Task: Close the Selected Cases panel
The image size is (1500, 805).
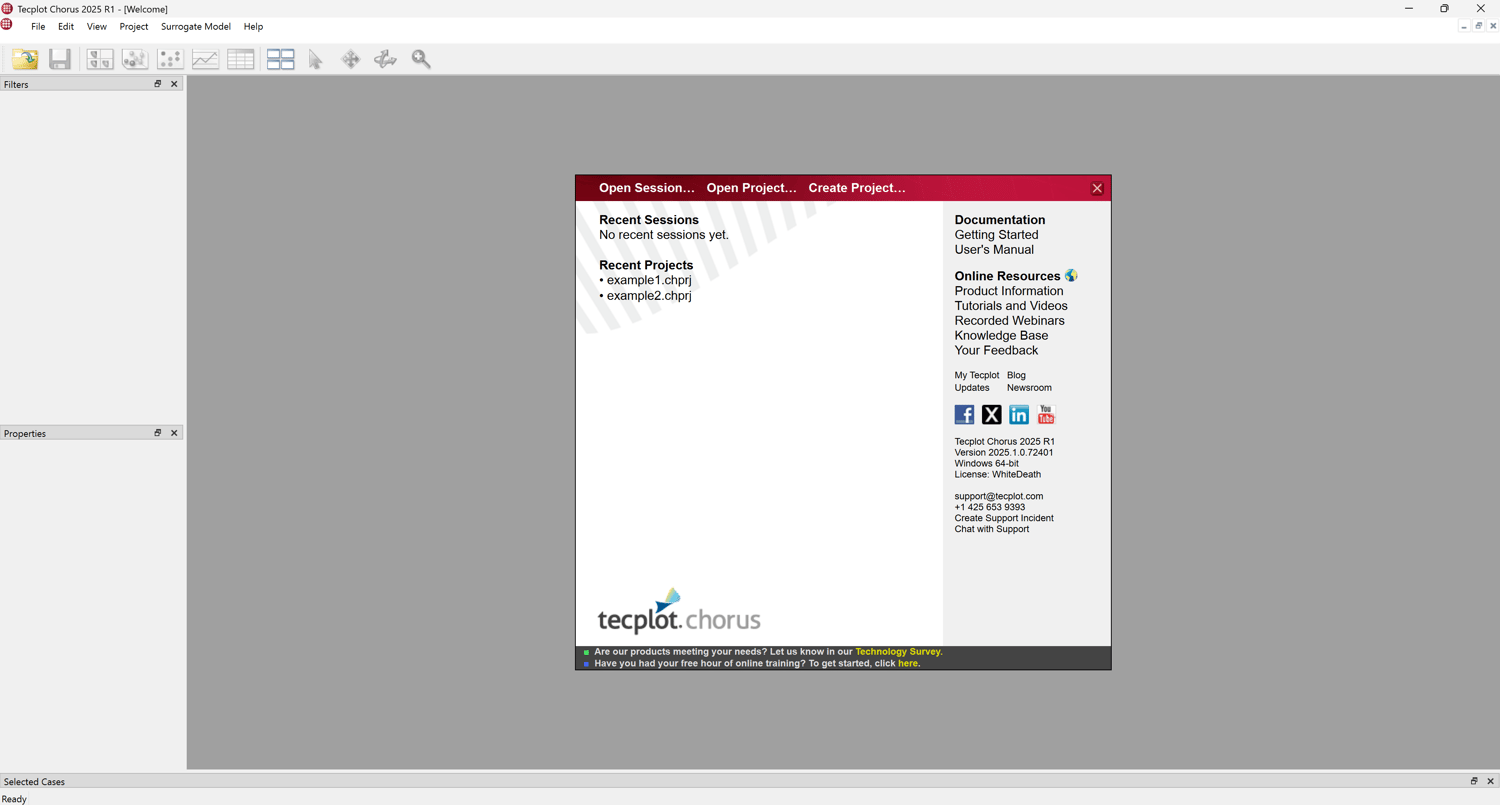Action: pyautogui.click(x=1490, y=781)
